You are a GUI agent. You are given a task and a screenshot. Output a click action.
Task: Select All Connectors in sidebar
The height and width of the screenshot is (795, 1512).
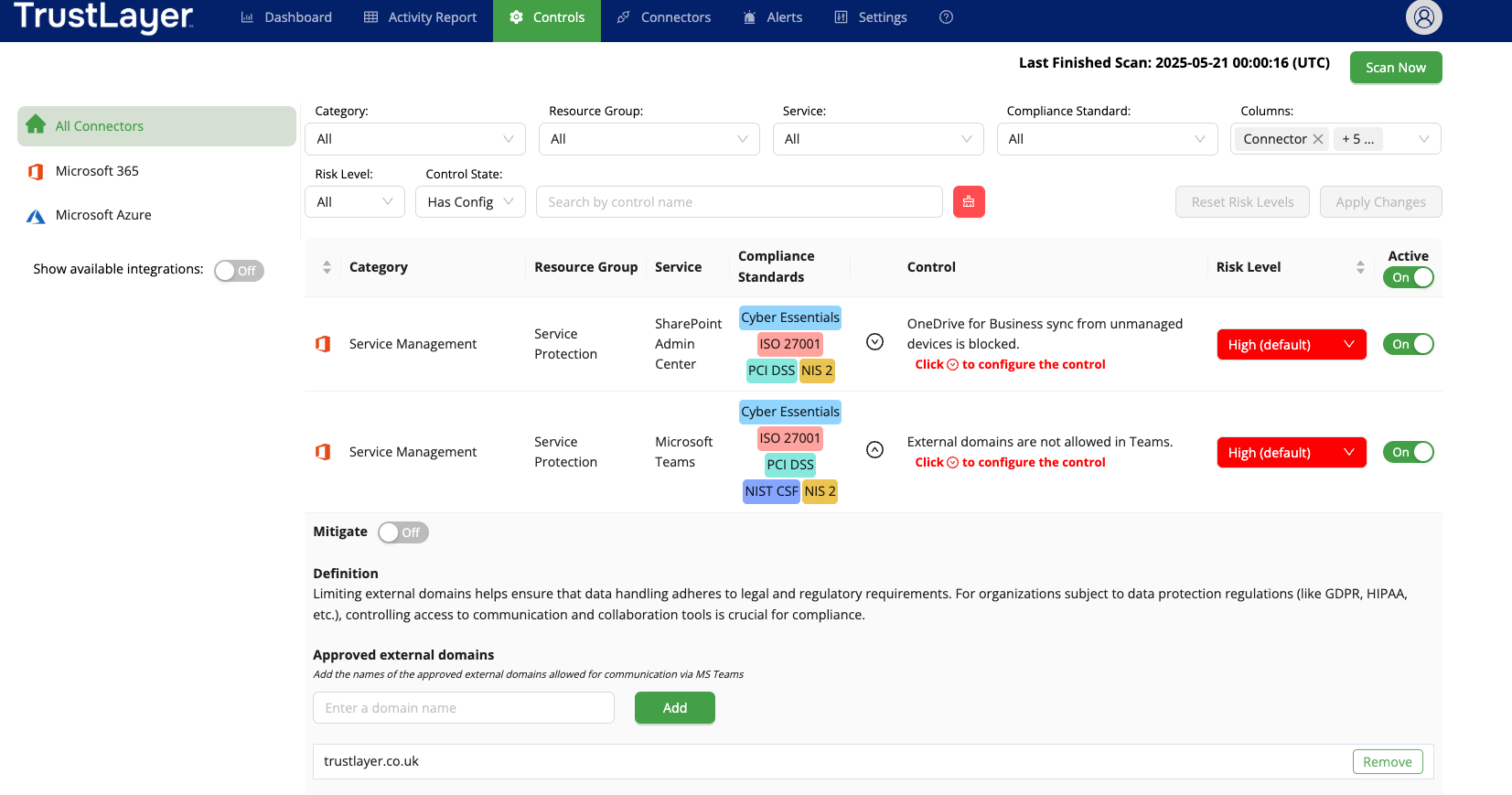(156, 126)
